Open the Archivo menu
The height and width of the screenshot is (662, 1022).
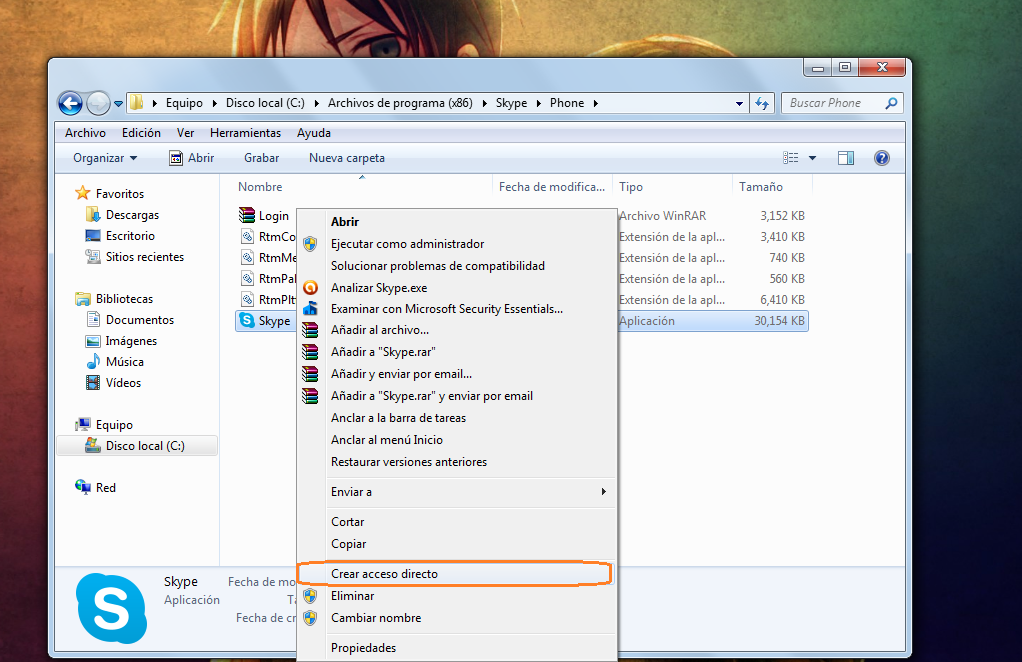point(85,133)
